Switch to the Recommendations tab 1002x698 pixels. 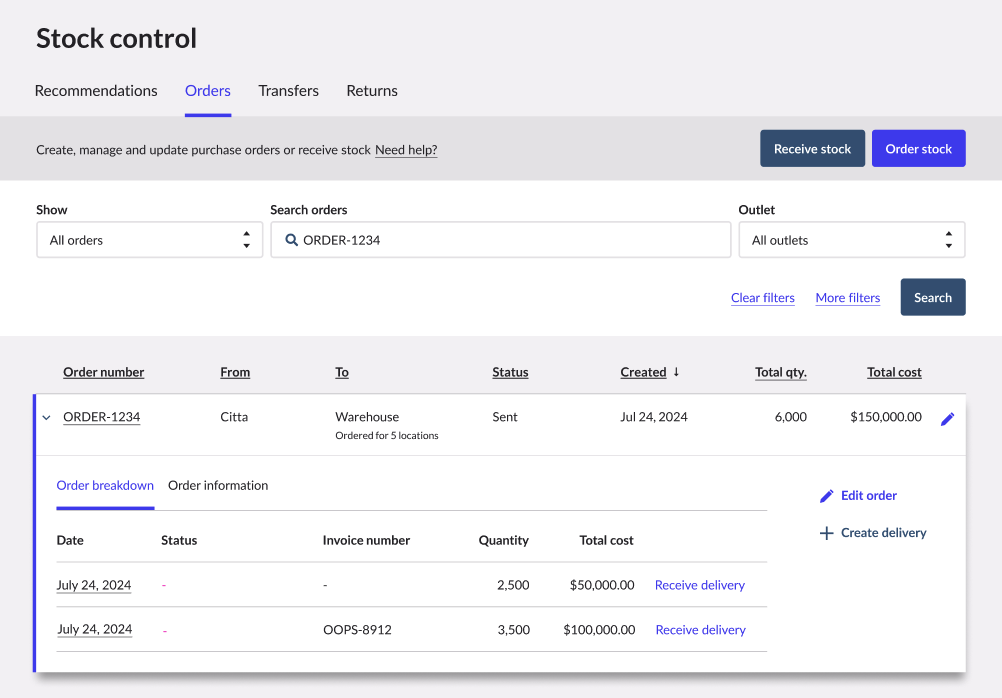click(96, 91)
